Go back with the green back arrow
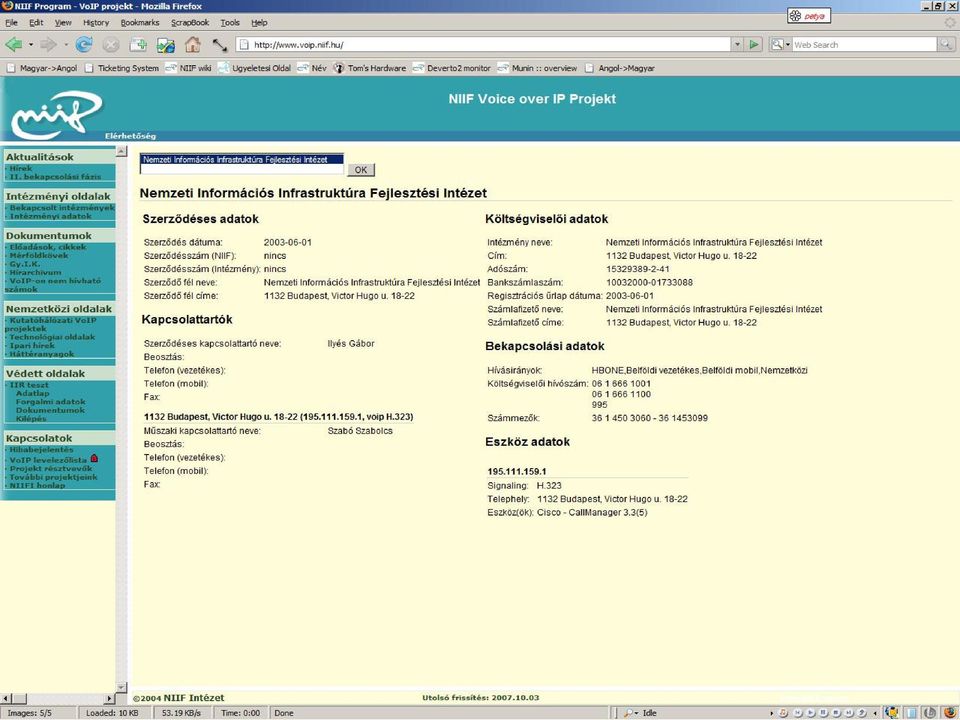The image size is (960, 720). (x=13, y=45)
